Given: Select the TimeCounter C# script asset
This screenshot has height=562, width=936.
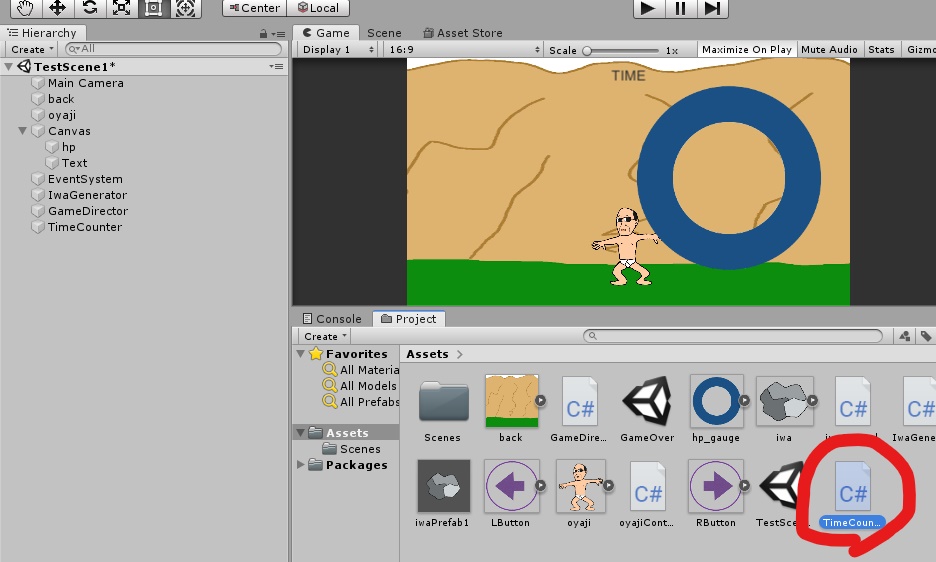Looking at the screenshot, I should pos(852,496).
